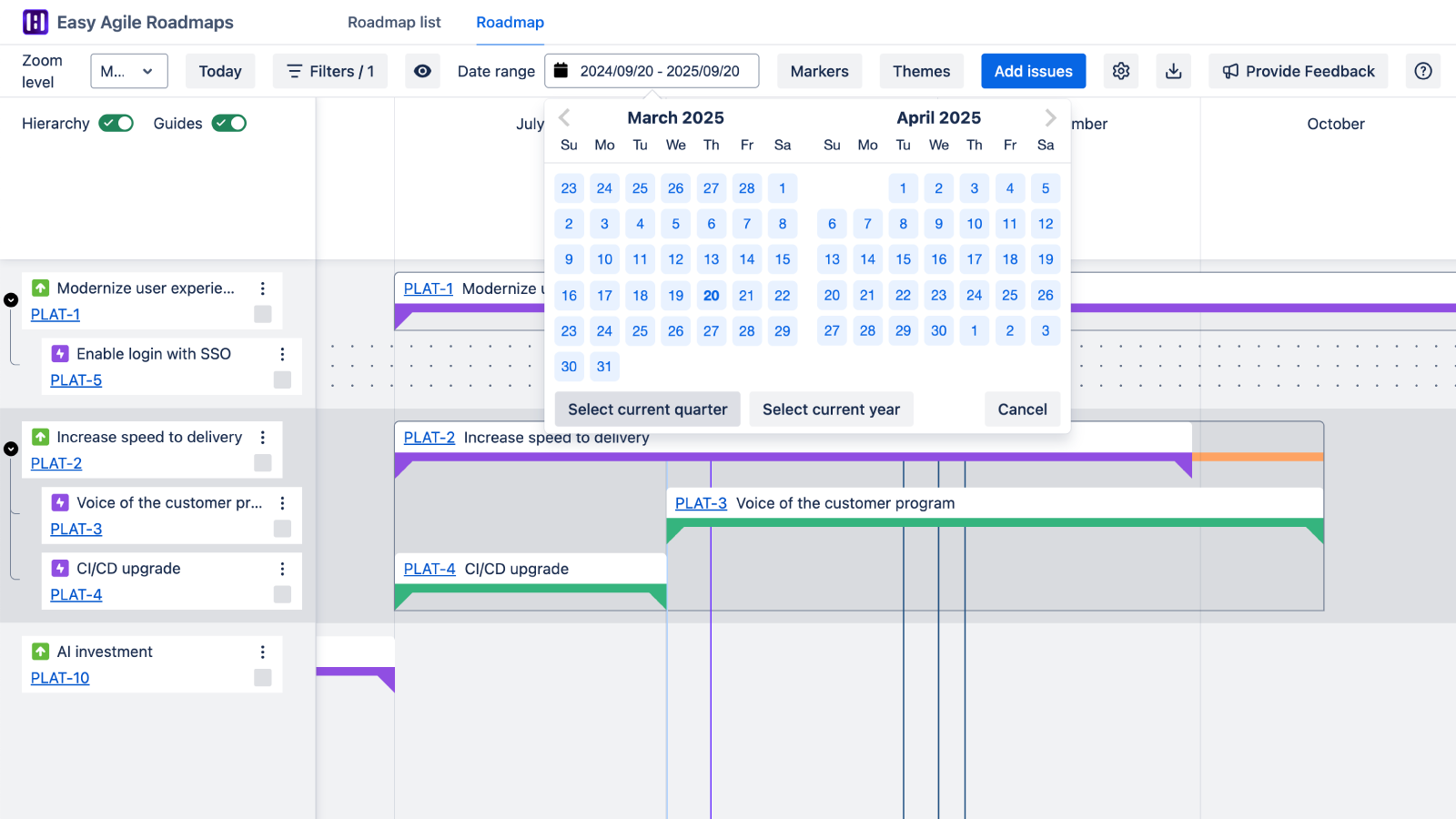Select March 20 in the date picker
1456x819 pixels.
tap(711, 295)
